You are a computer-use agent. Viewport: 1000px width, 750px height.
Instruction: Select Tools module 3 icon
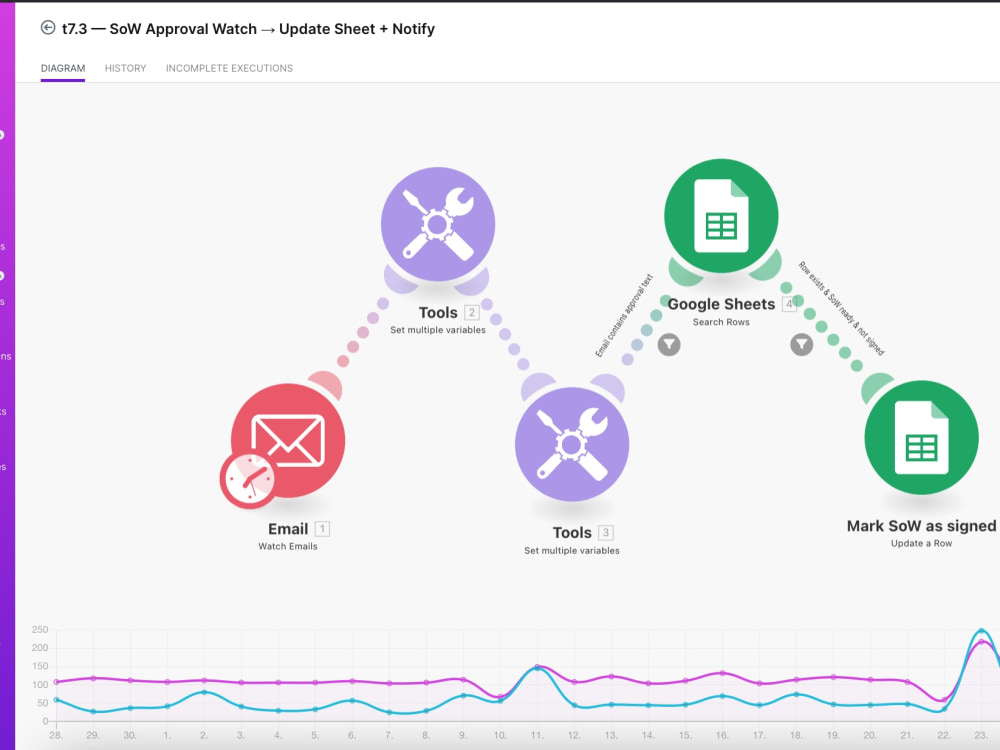(x=572, y=445)
